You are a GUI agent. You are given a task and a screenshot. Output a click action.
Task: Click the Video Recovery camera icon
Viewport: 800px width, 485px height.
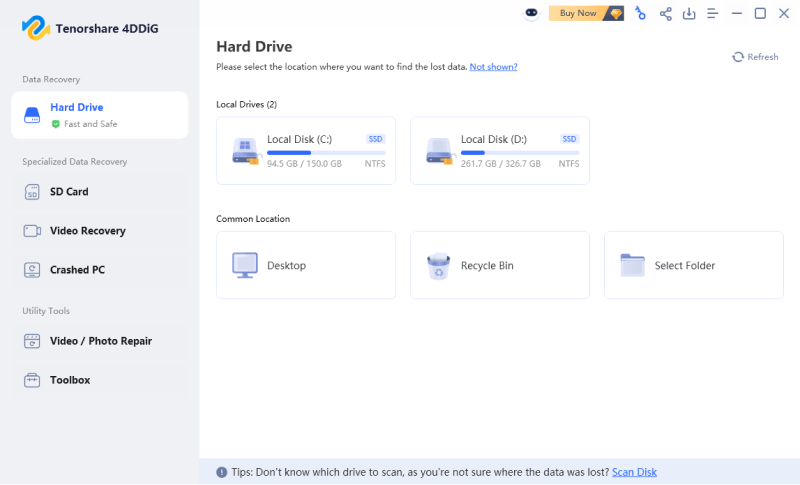click(x=32, y=231)
